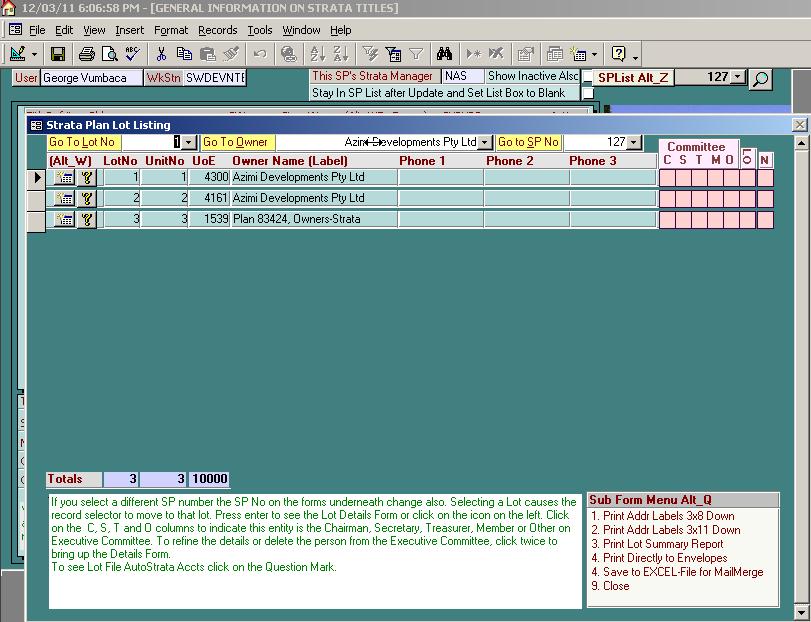Open Lot 1 details form icon
Viewport: 811px width, 622px height.
(x=64, y=178)
